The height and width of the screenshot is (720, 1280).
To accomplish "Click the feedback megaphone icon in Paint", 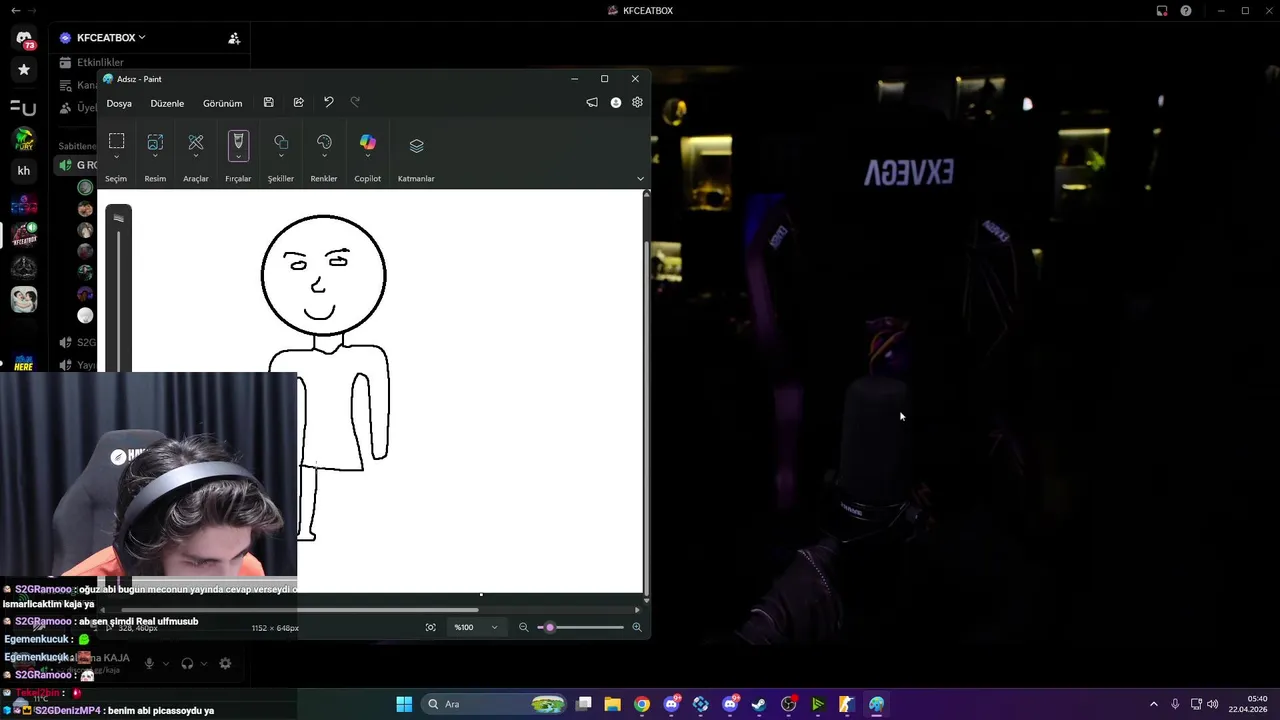I will pos(592,103).
